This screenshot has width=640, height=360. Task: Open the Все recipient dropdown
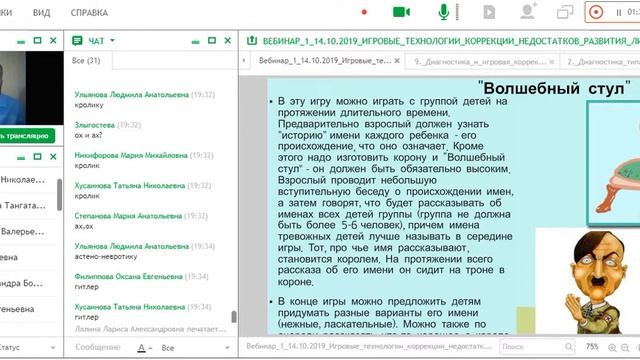coord(195,348)
